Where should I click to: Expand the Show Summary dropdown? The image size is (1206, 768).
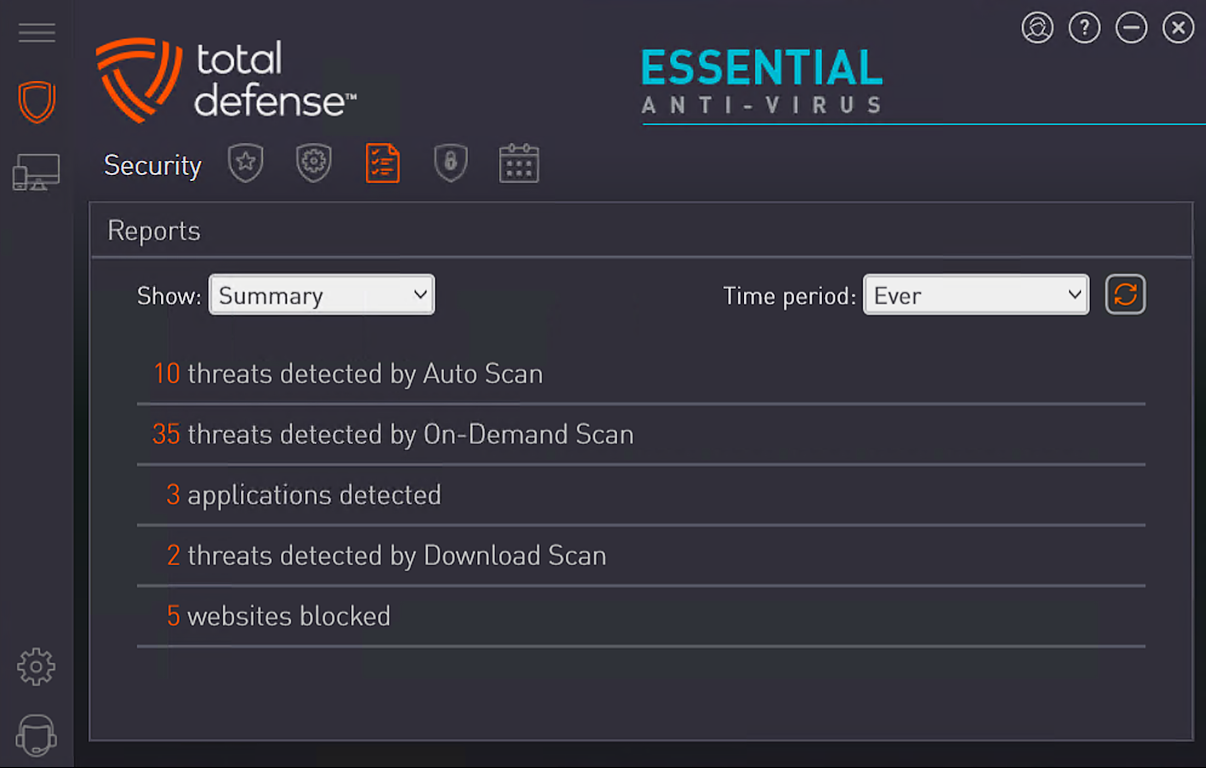coord(321,295)
